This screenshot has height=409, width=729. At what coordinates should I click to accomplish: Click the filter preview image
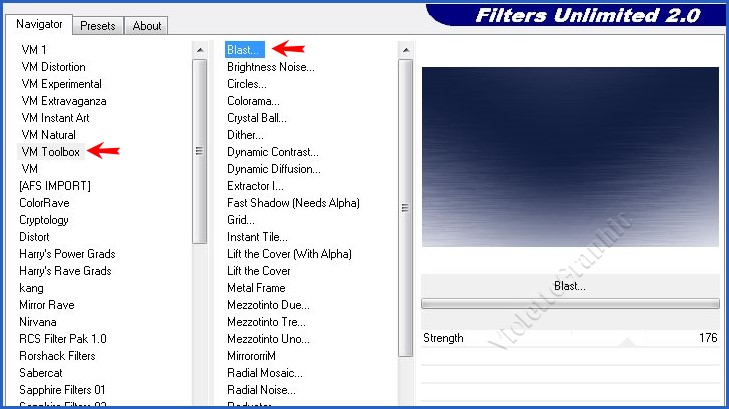(x=570, y=157)
